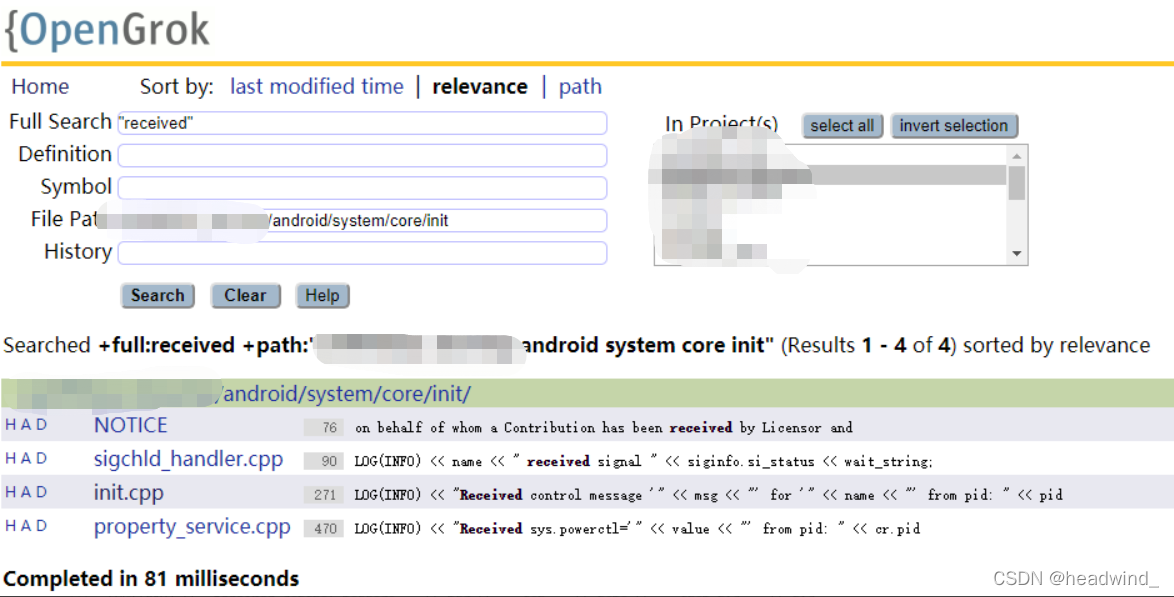Image resolution: width=1174 pixels, height=597 pixels.
Task: Click the 'Completed in 81 milliseconds' text
Action: point(151,578)
